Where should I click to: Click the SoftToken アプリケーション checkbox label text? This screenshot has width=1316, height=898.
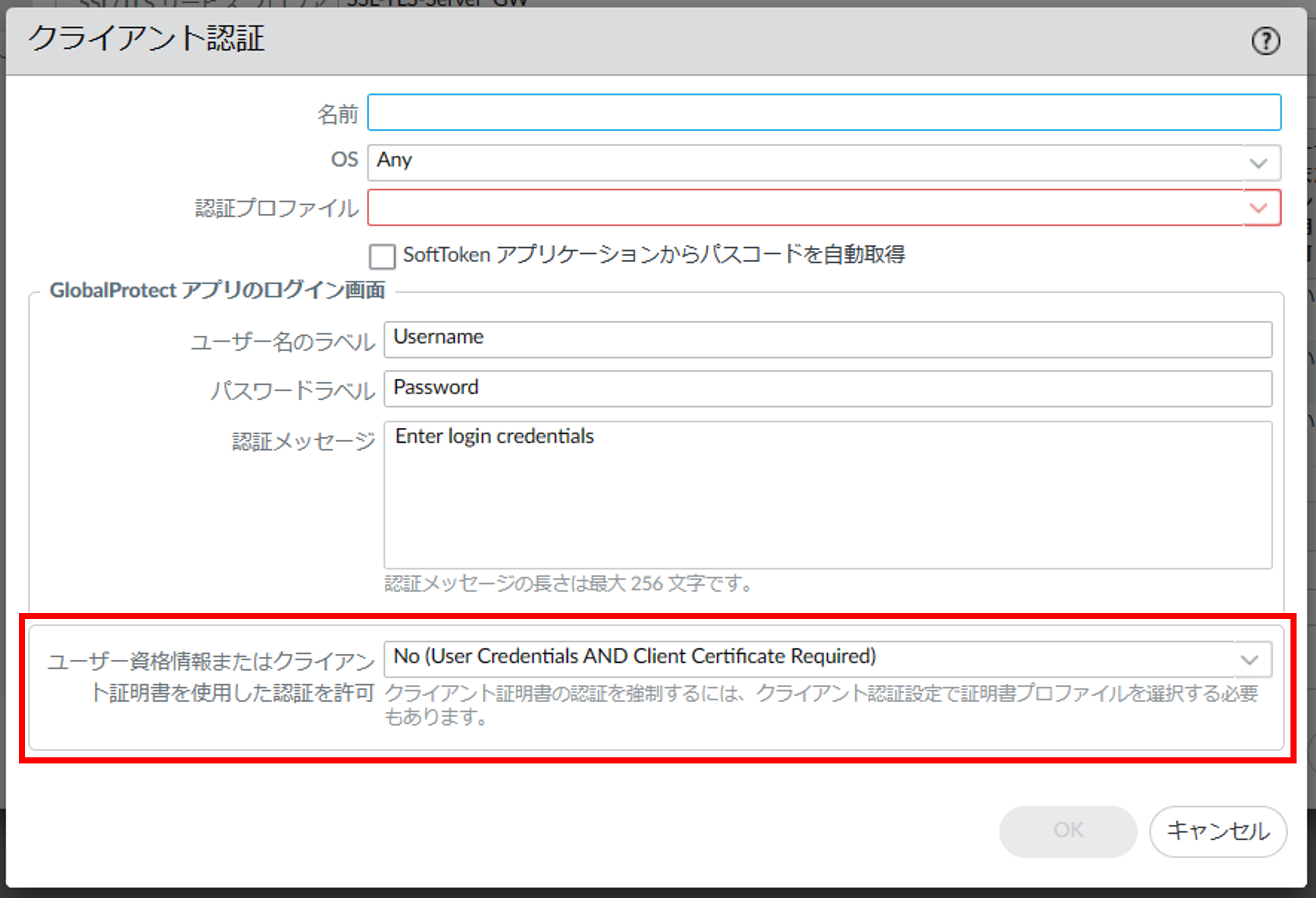pyautogui.click(x=654, y=255)
